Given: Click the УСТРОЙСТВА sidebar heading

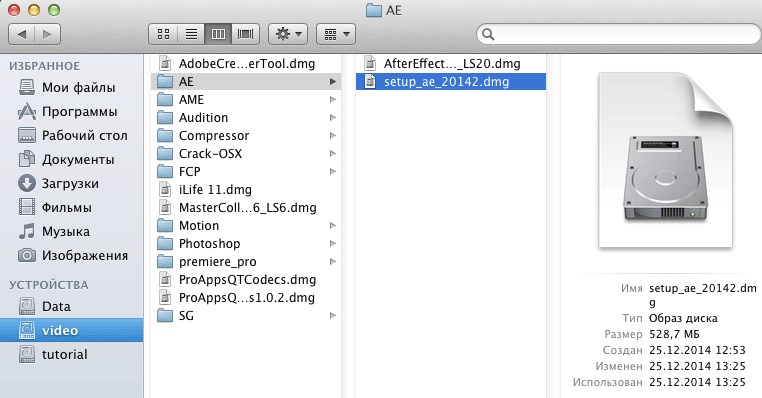Looking at the screenshot, I should (x=49, y=285).
